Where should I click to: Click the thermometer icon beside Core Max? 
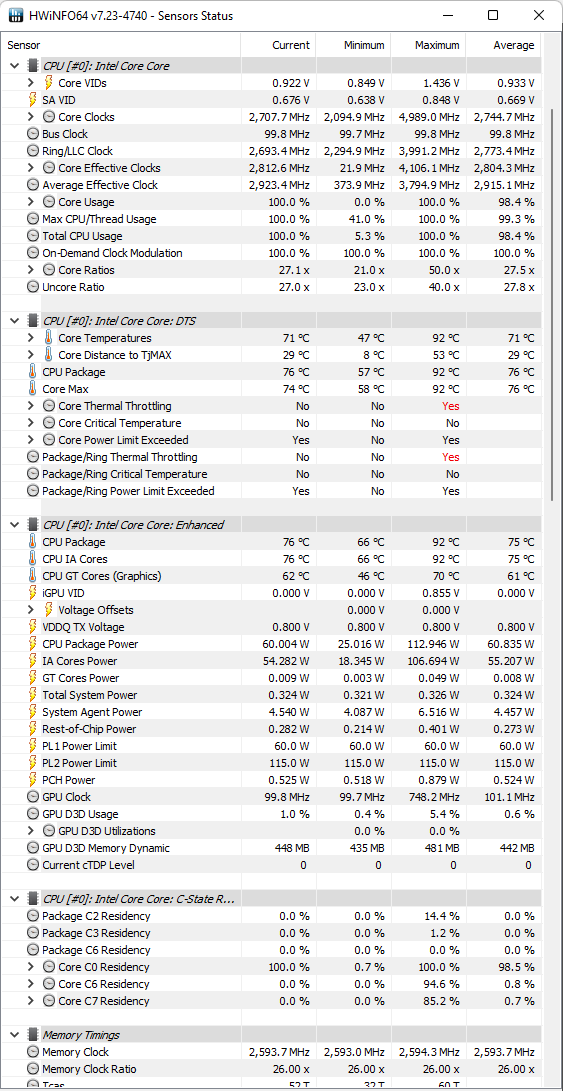[33, 389]
